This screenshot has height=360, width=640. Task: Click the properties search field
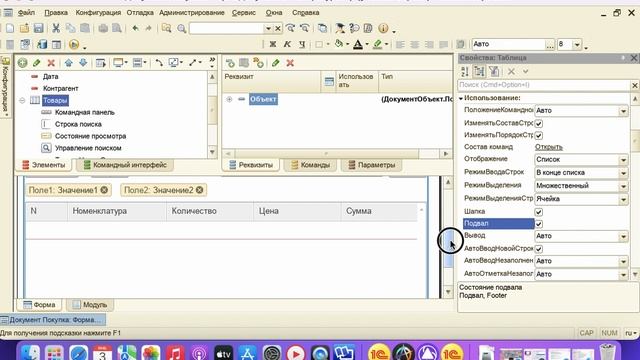click(x=544, y=85)
